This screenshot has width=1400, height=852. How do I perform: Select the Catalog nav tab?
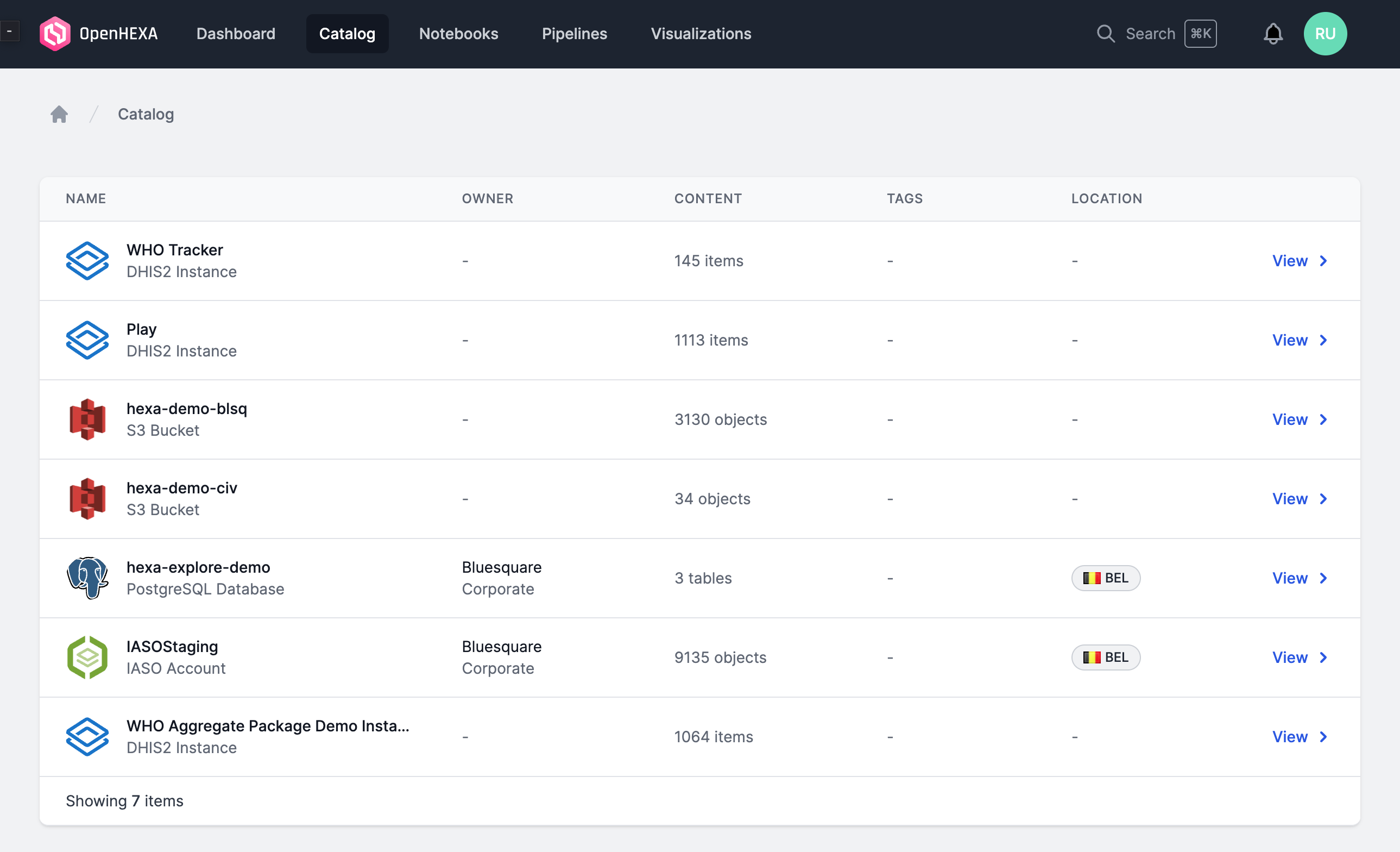(347, 34)
